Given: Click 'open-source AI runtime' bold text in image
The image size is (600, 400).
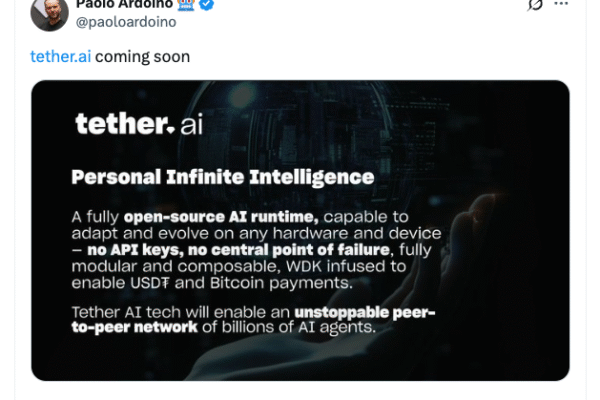Looking at the screenshot, I should [221, 217].
